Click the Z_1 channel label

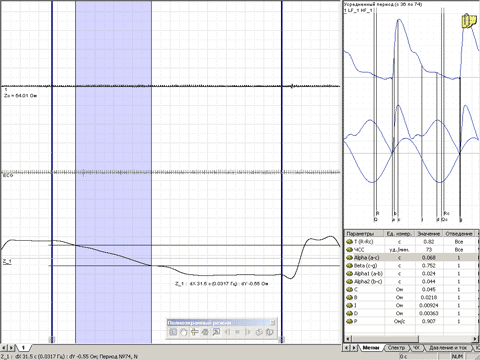[x=7, y=262]
